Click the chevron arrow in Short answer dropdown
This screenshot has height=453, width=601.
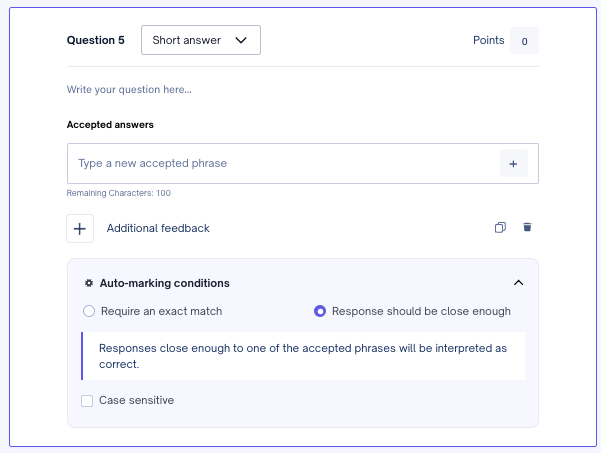coord(241,40)
